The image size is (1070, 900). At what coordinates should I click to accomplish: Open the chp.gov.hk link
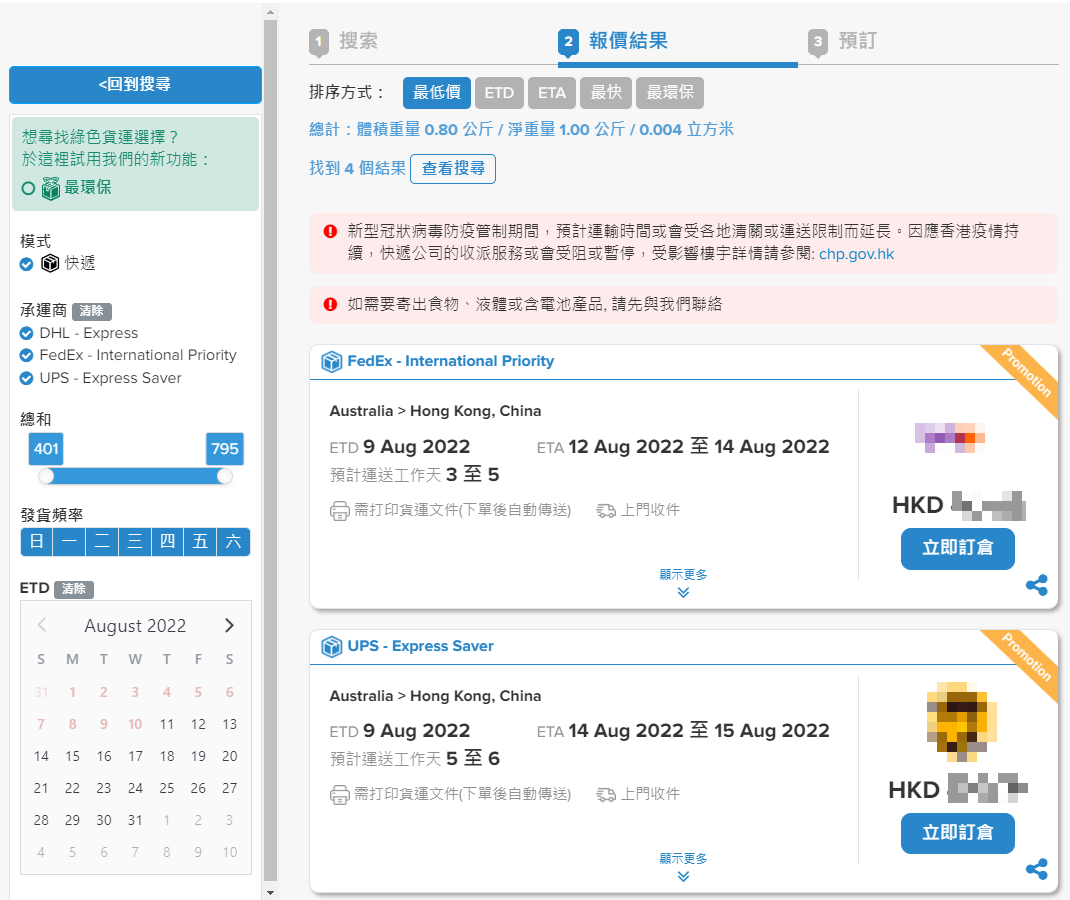(856, 255)
